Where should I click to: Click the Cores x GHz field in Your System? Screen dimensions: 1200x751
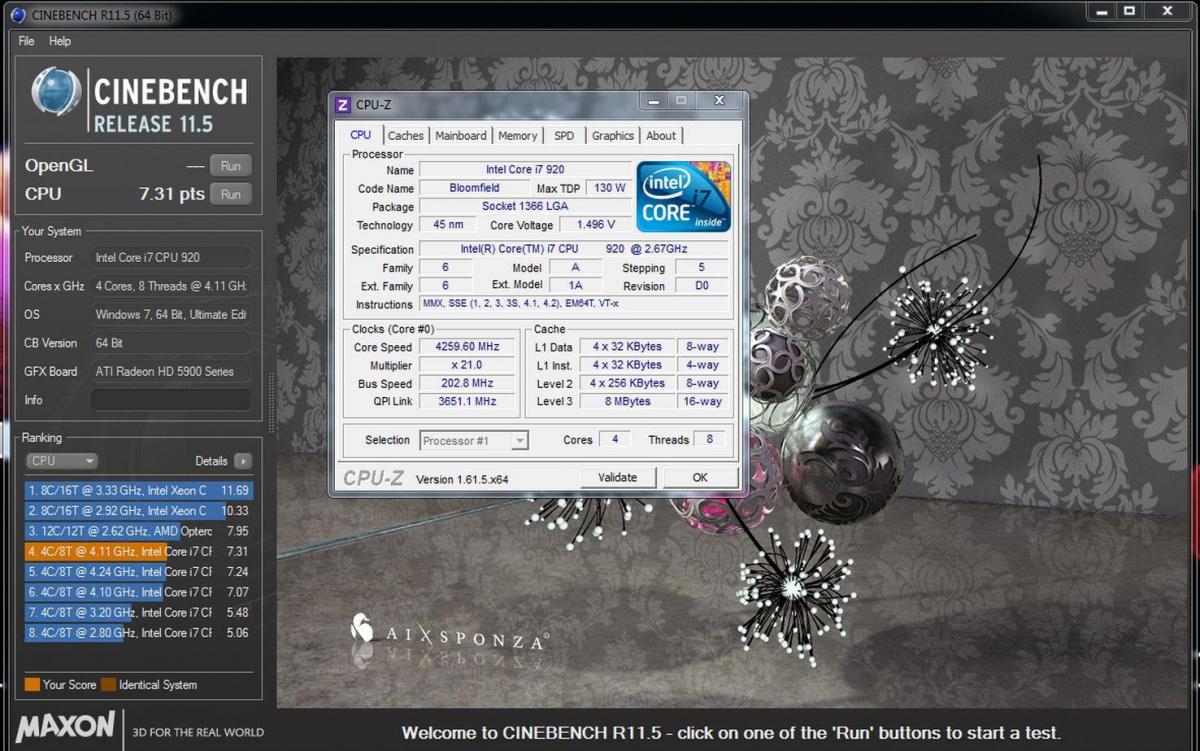171,286
